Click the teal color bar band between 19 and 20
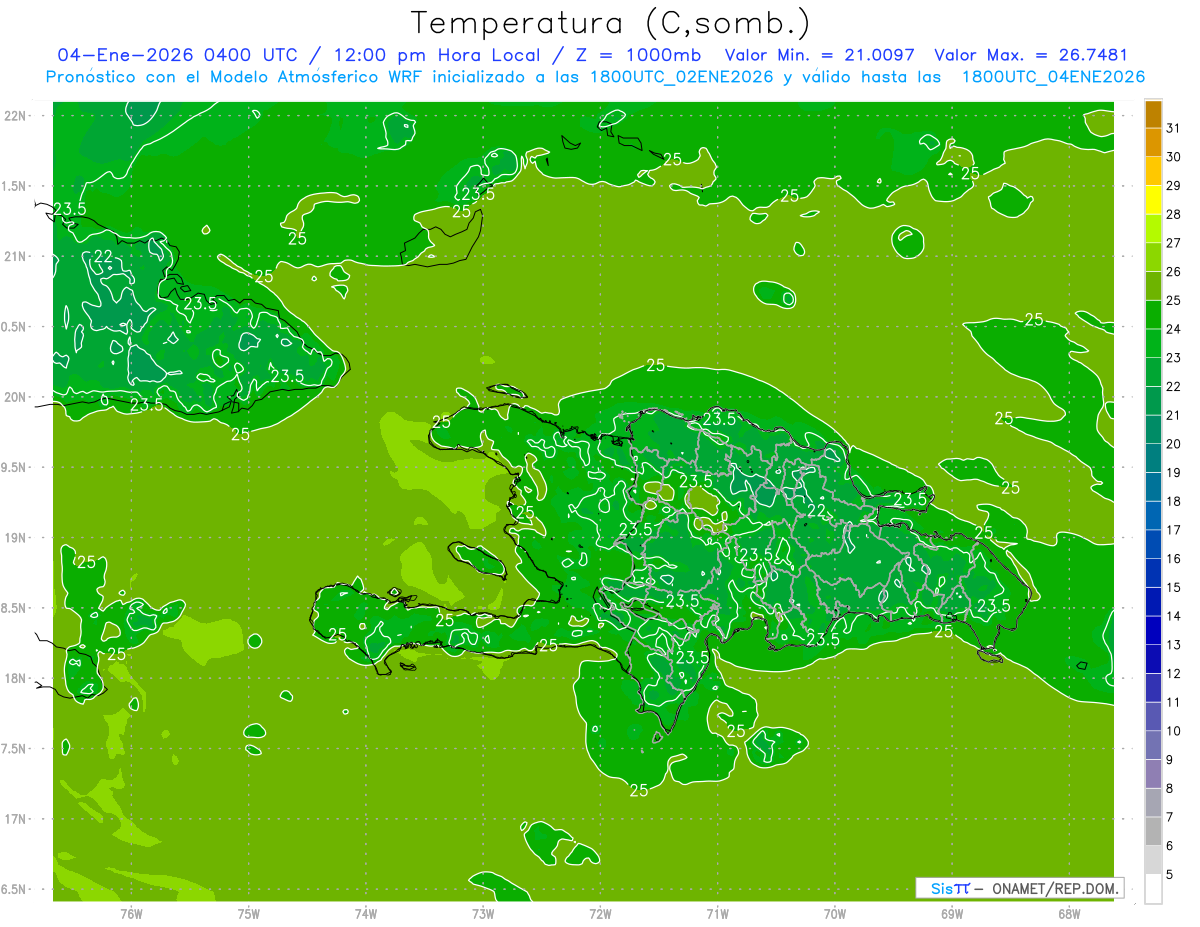 tap(1153, 458)
